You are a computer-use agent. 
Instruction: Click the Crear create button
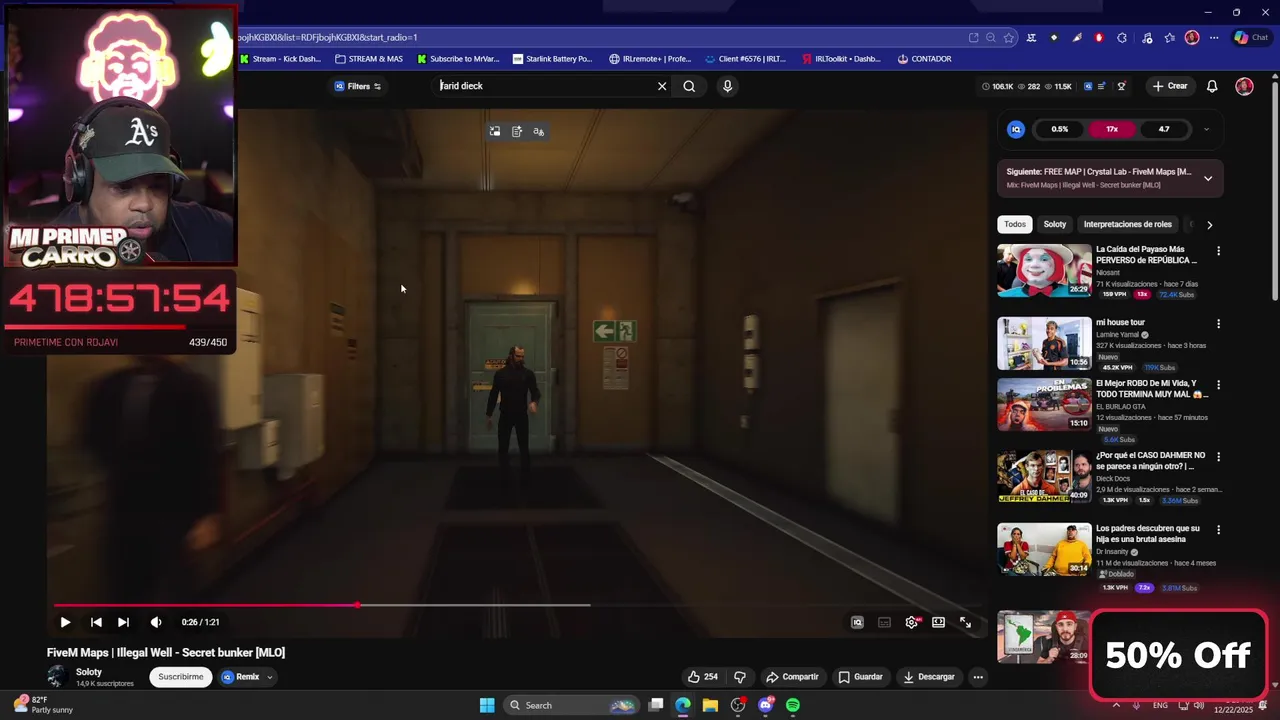[x=1170, y=86]
